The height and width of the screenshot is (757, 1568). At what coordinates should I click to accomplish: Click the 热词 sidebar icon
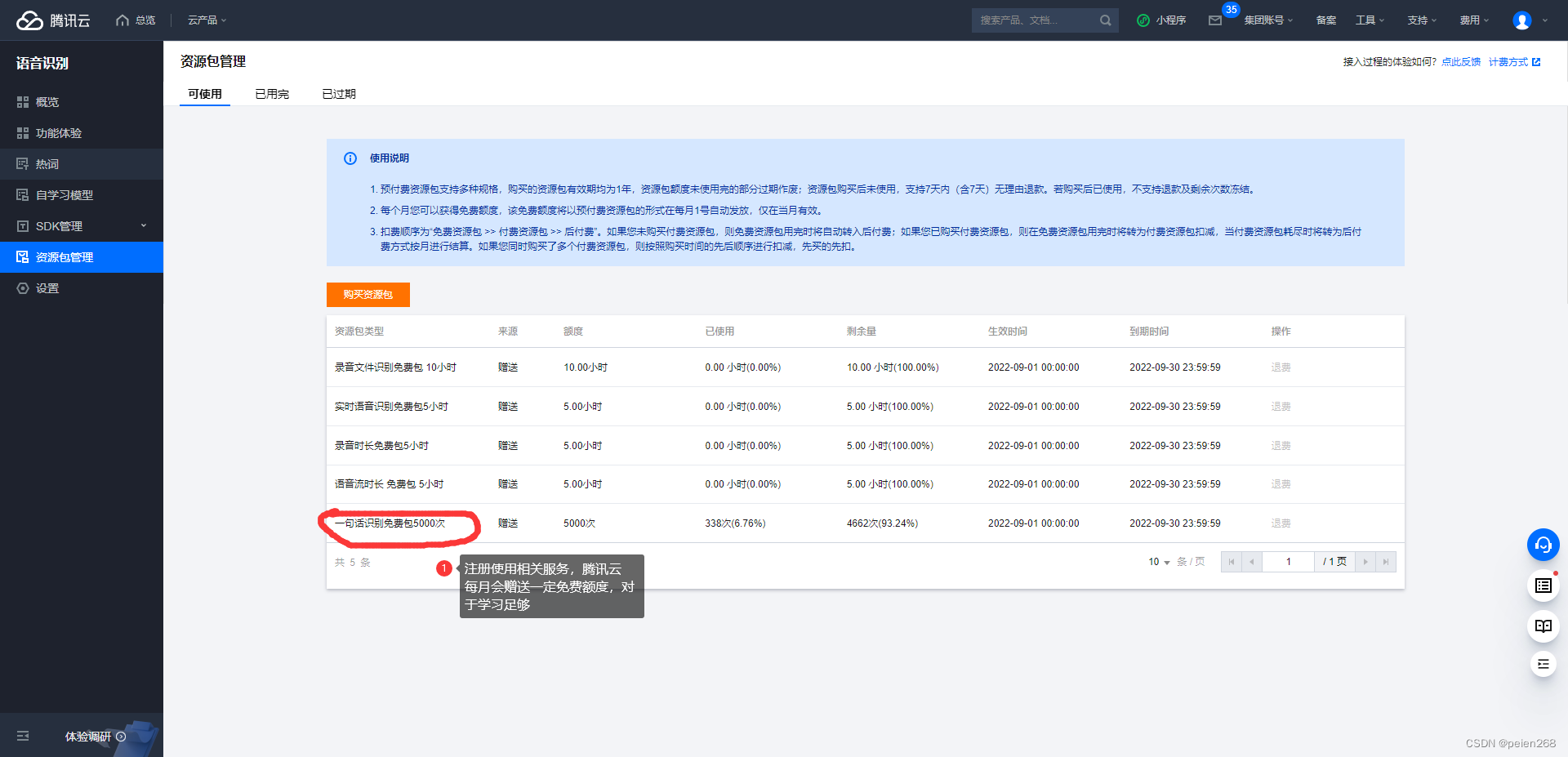tap(23, 164)
